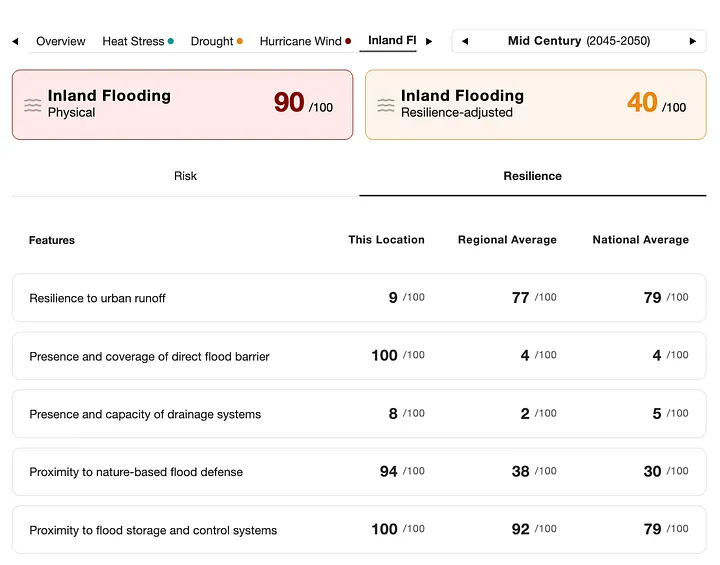The height and width of the screenshot is (565, 720).
Task: Click the teal dot next to Heat Stress
Action: point(171,41)
